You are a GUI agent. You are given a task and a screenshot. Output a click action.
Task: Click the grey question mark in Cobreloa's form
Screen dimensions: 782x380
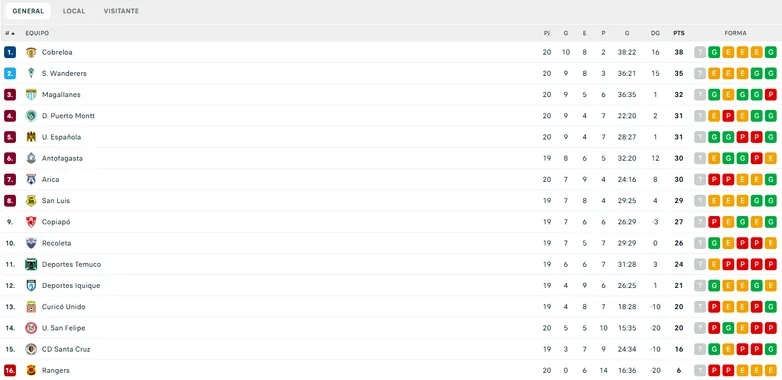click(700, 52)
